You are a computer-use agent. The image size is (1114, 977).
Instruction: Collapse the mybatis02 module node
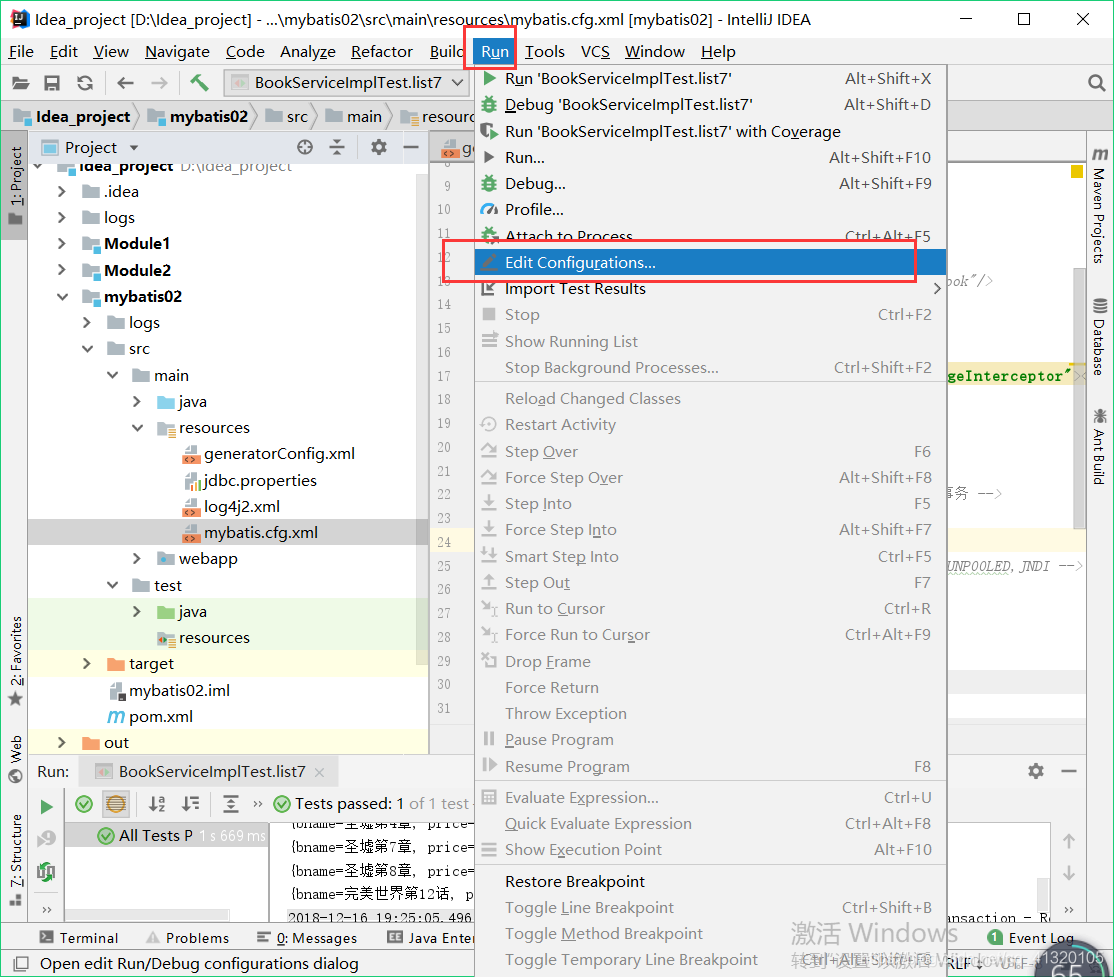click(63, 297)
